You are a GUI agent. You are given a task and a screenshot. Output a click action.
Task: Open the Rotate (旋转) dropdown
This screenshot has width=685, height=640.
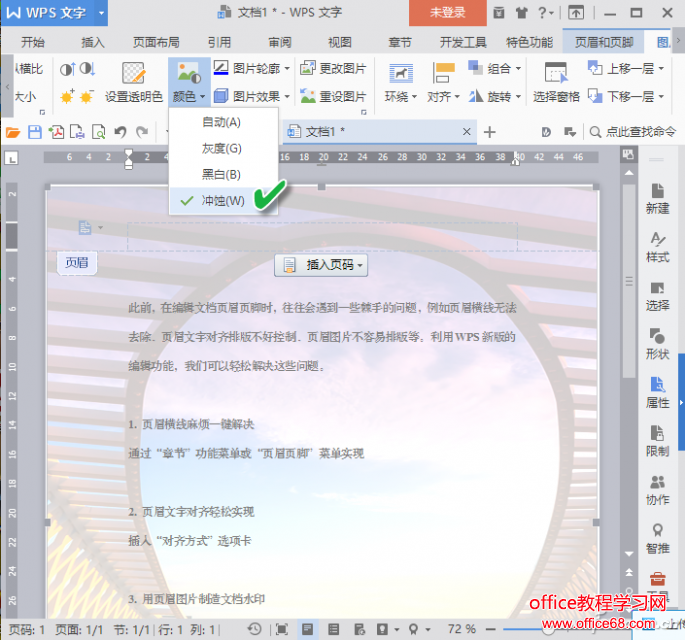tap(495, 96)
